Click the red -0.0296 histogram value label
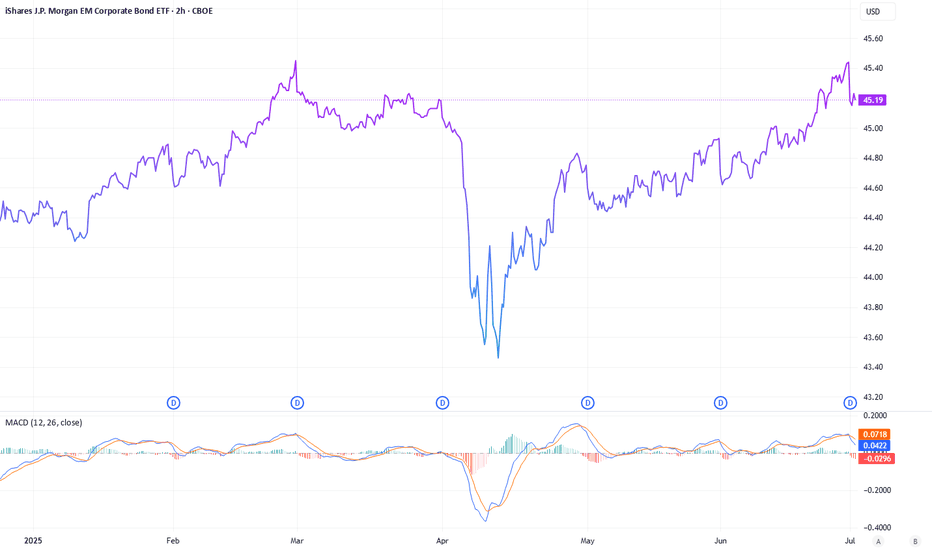 [x=877, y=458]
